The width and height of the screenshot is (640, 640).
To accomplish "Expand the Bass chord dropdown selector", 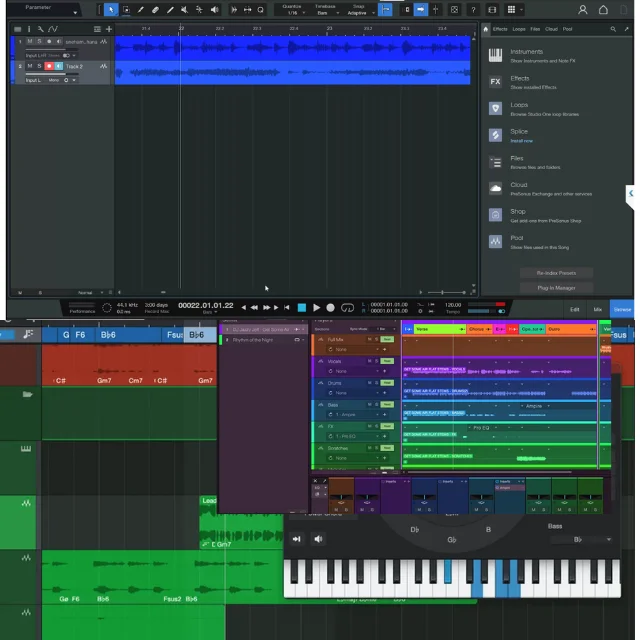I will (578, 540).
